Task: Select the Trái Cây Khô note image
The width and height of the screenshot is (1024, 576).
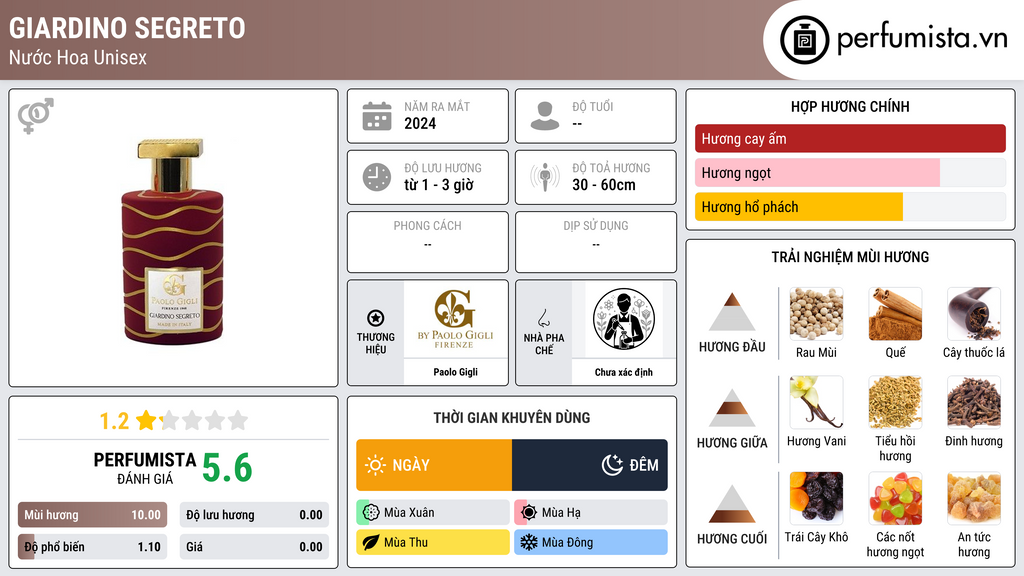Action: coord(816,499)
